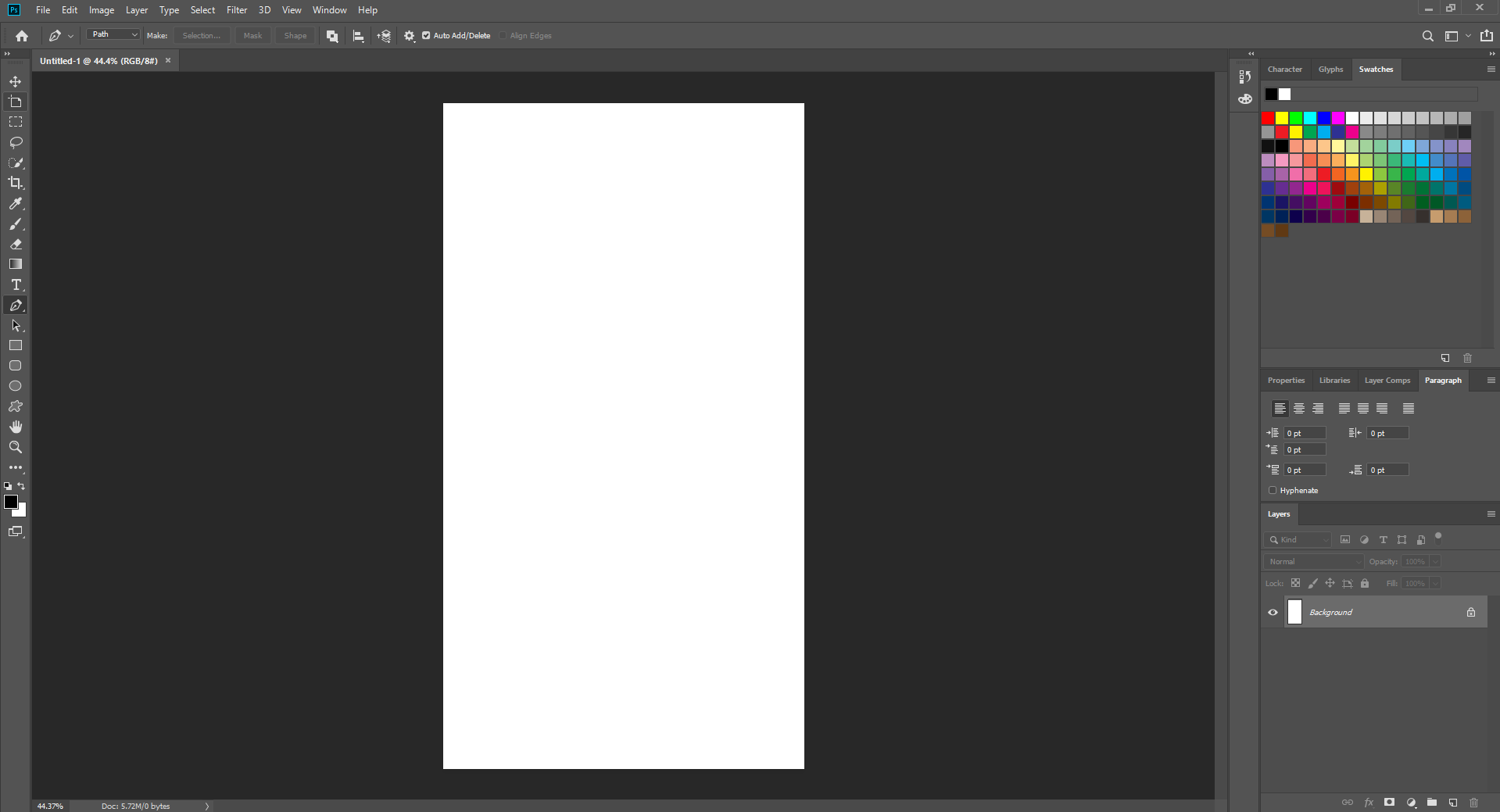Hide the Background layer visibility
This screenshot has height=812, width=1500.
click(x=1273, y=612)
